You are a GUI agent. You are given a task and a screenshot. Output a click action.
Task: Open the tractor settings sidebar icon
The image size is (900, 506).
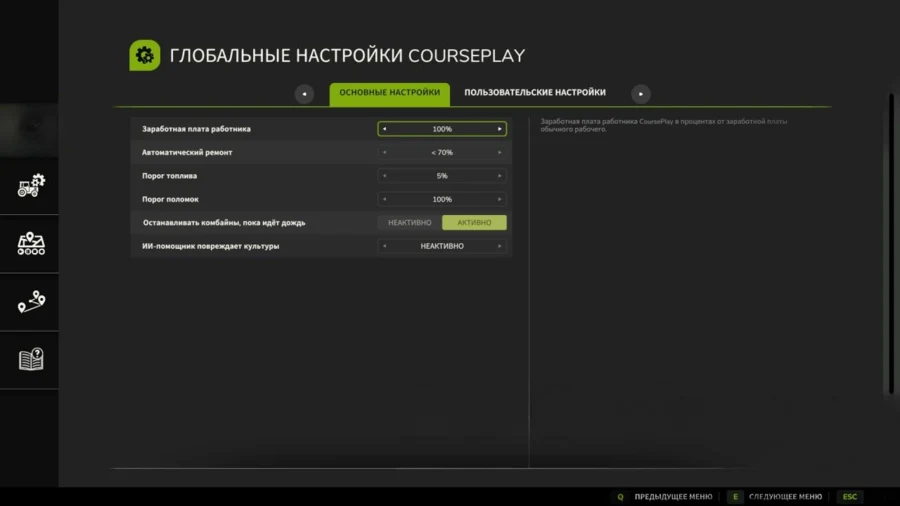point(31,185)
